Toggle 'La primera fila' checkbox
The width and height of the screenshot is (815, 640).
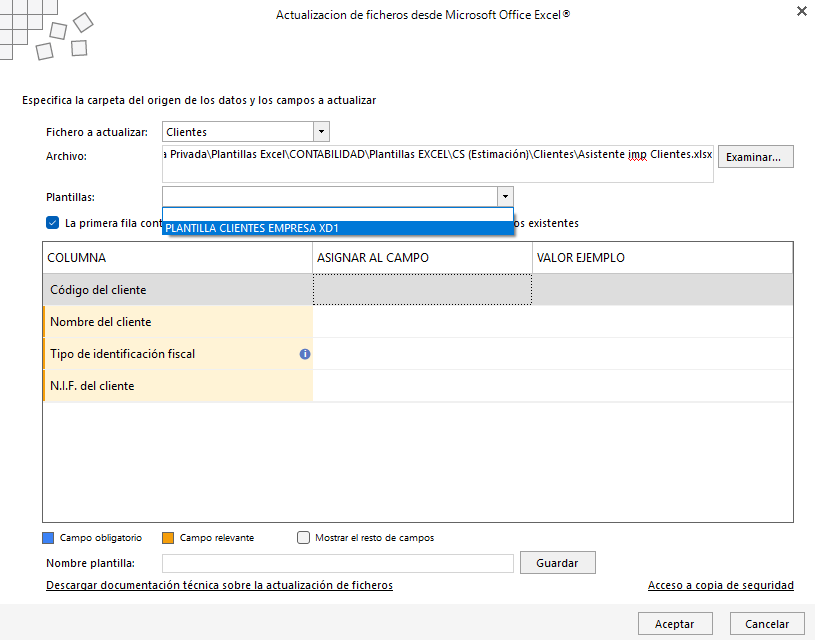tap(52, 223)
